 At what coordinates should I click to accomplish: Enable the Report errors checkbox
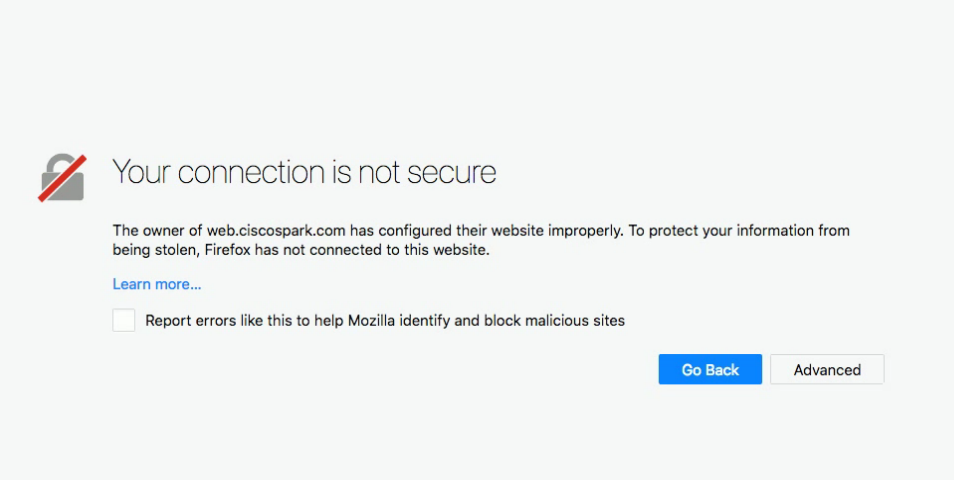tap(124, 320)
